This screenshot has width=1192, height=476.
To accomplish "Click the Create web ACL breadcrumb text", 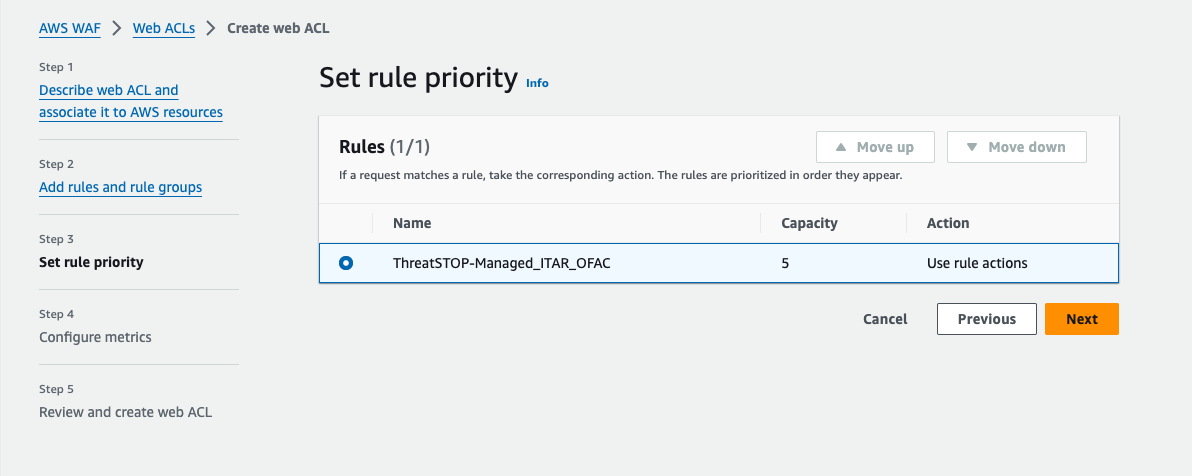I will coord(278,28).
